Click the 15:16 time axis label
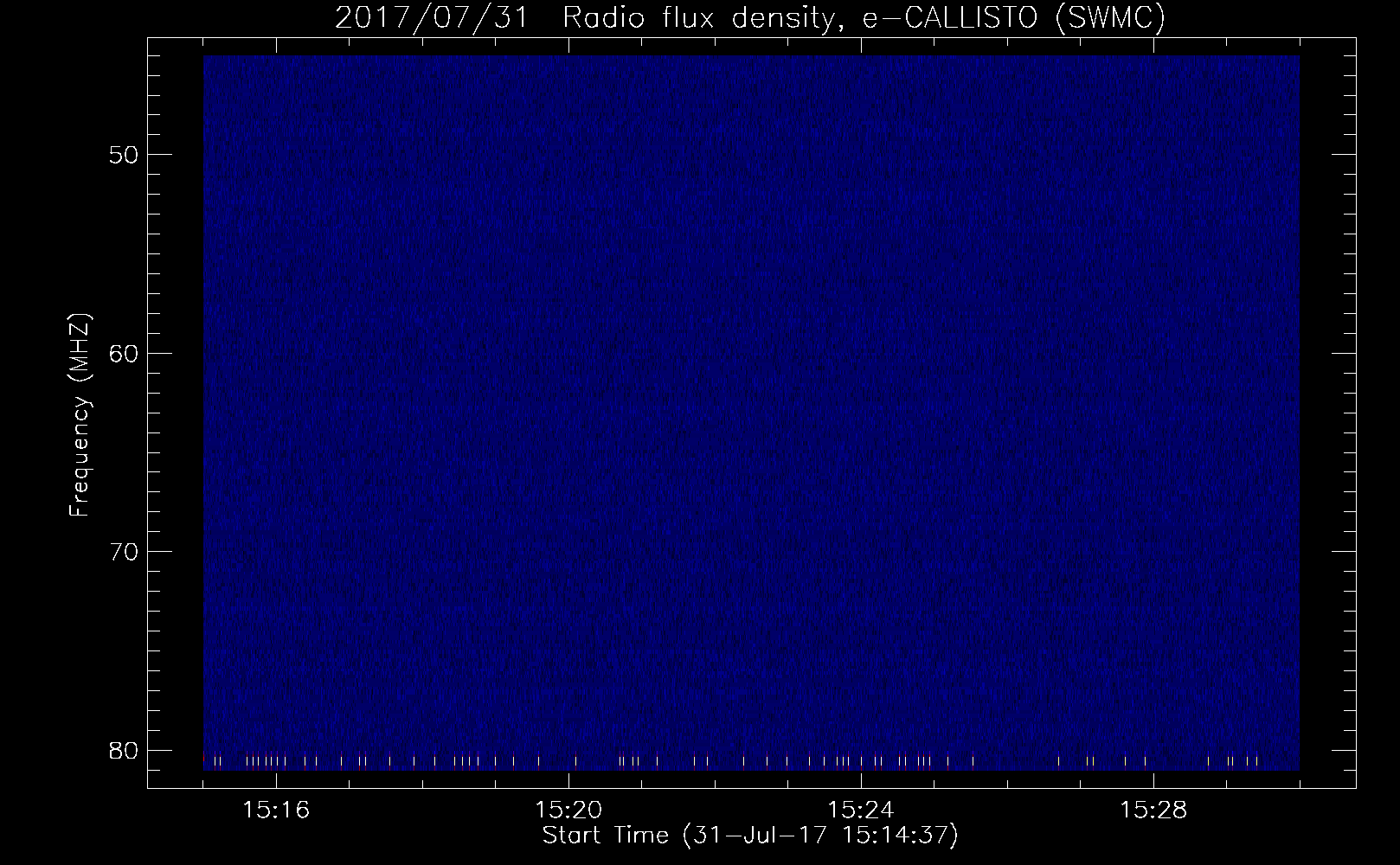This screenshot has width=1400, height=865. (x=277, y=811)
